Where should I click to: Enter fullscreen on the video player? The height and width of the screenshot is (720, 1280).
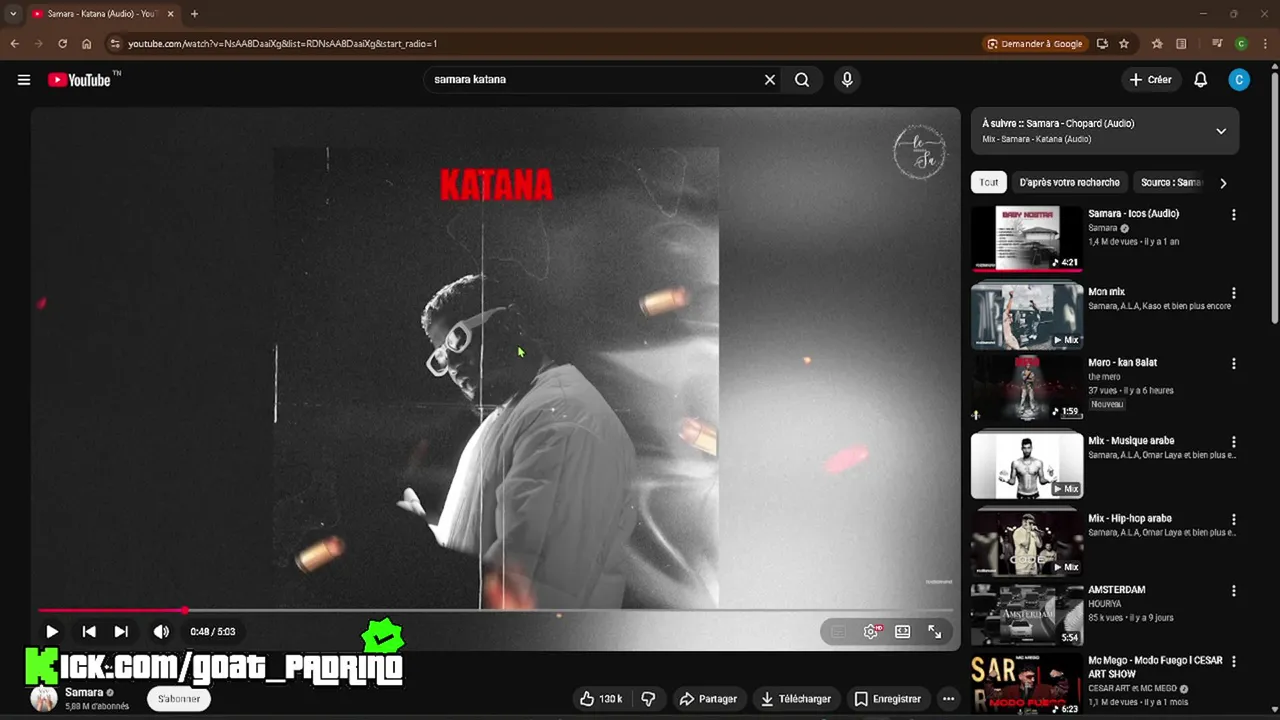click(x=934, y=632)
